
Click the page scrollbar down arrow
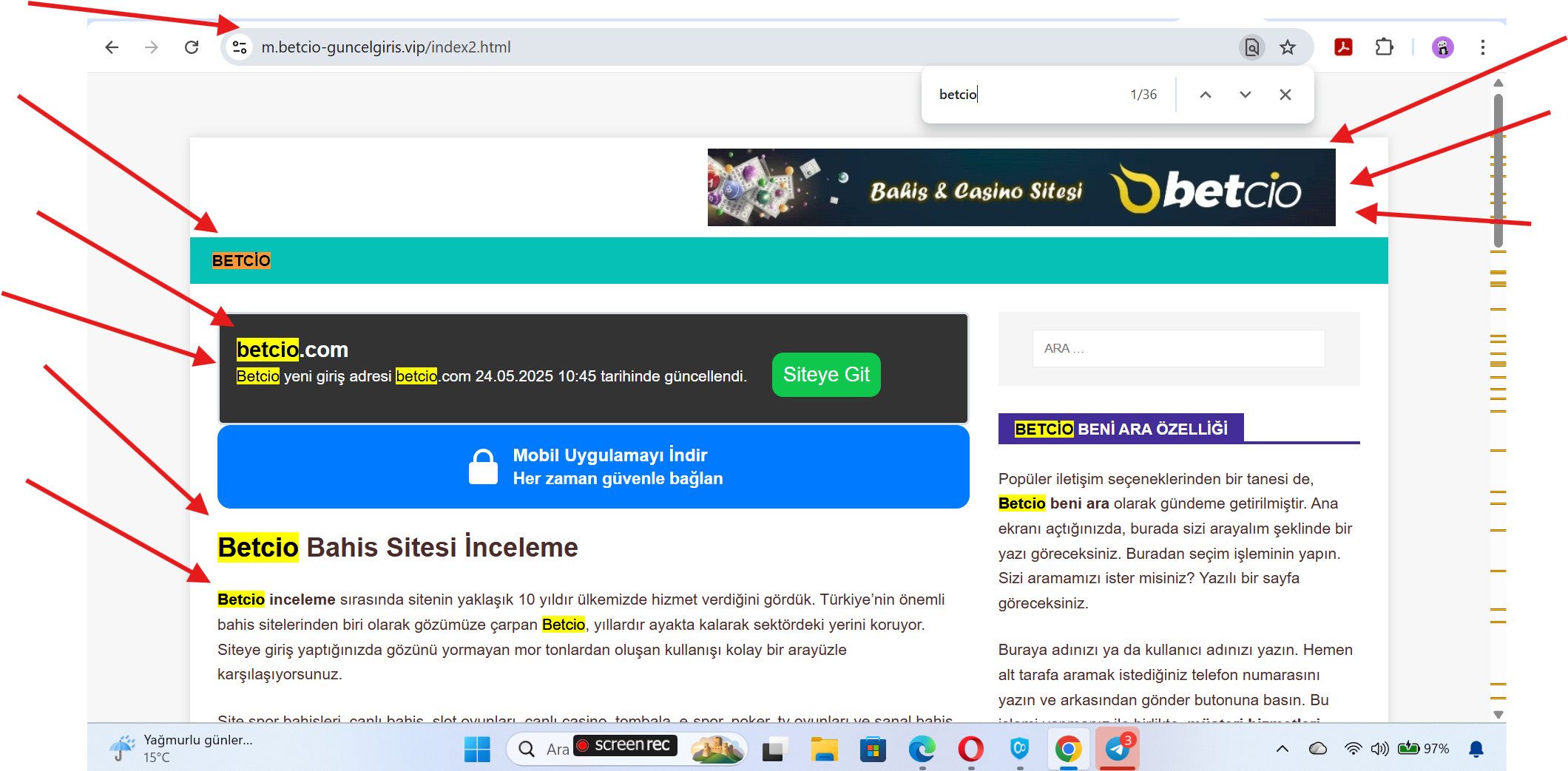click(x=1498, y=715)
